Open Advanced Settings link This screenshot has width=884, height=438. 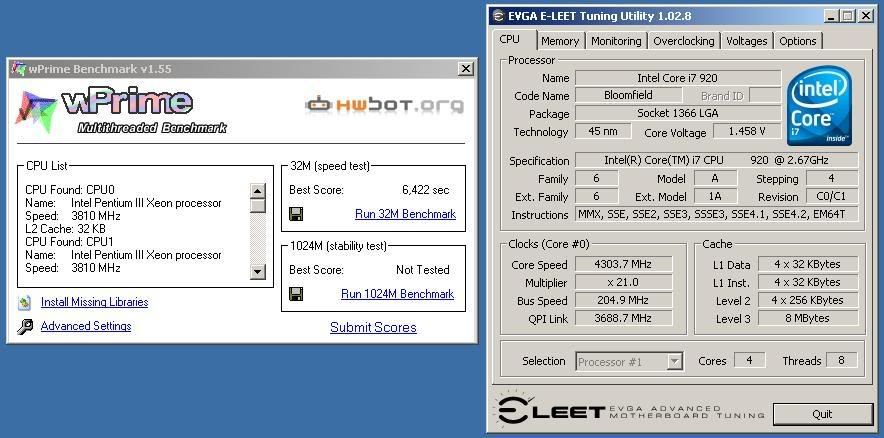86,326
